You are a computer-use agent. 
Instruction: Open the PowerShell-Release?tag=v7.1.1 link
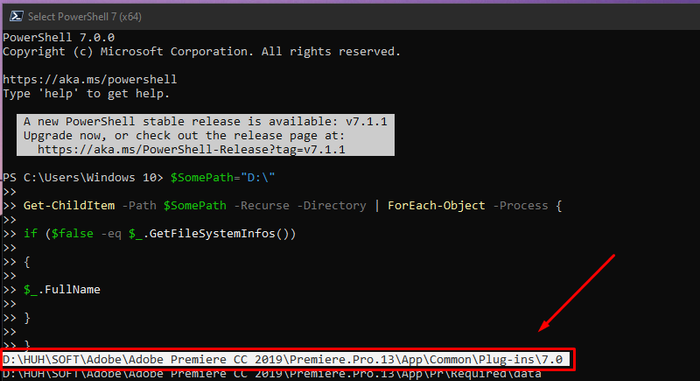click(x=191, y=149)
